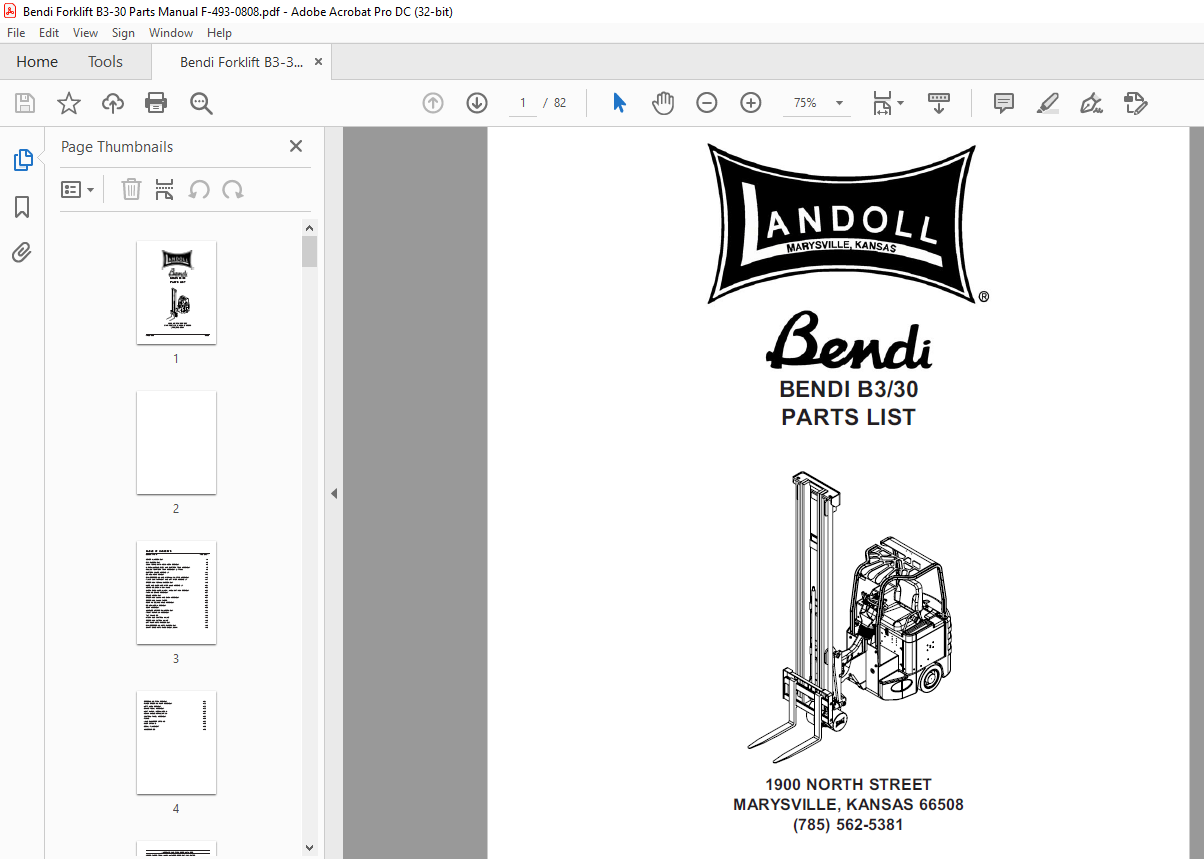Open the Bookmarks panel
Viewport: 1204px width, 859px height.
22,207
